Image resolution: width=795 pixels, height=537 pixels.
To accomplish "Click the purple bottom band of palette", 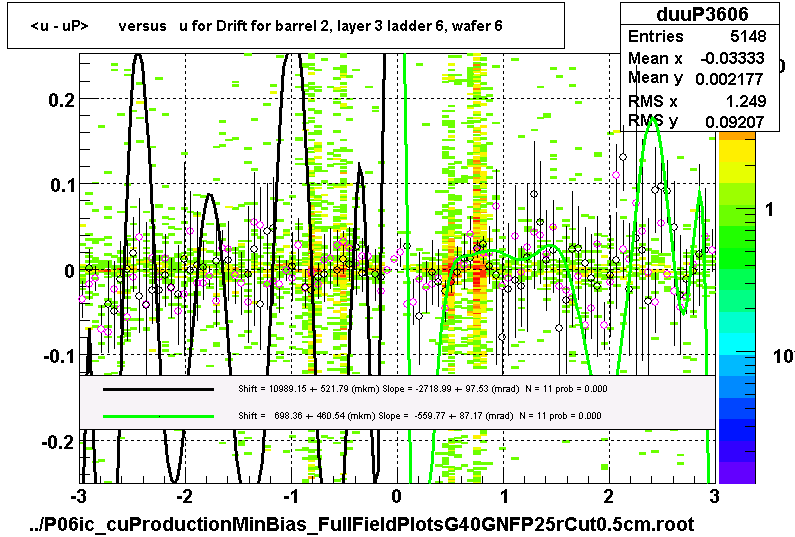I will click(x=737, y=473).
